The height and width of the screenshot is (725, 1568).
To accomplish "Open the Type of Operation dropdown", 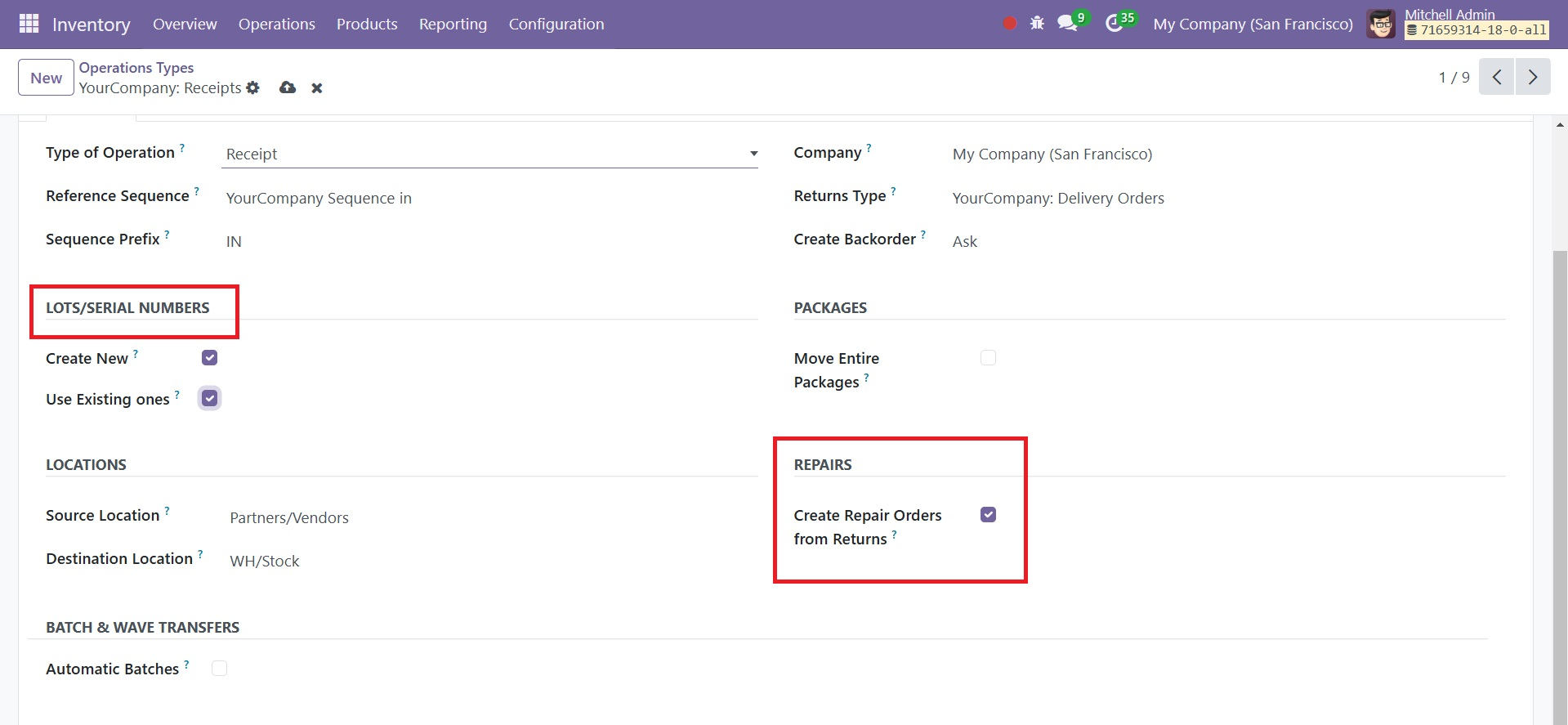I will pyautogui.click(x=489, y=154).
